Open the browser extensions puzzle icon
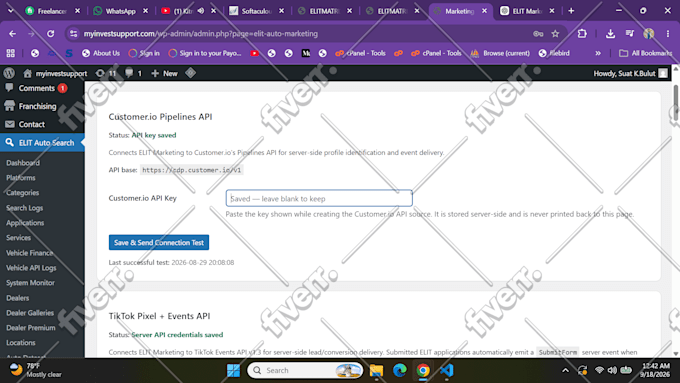The width and height of the screenshot is (680, 383). click(x=582, y=33)
